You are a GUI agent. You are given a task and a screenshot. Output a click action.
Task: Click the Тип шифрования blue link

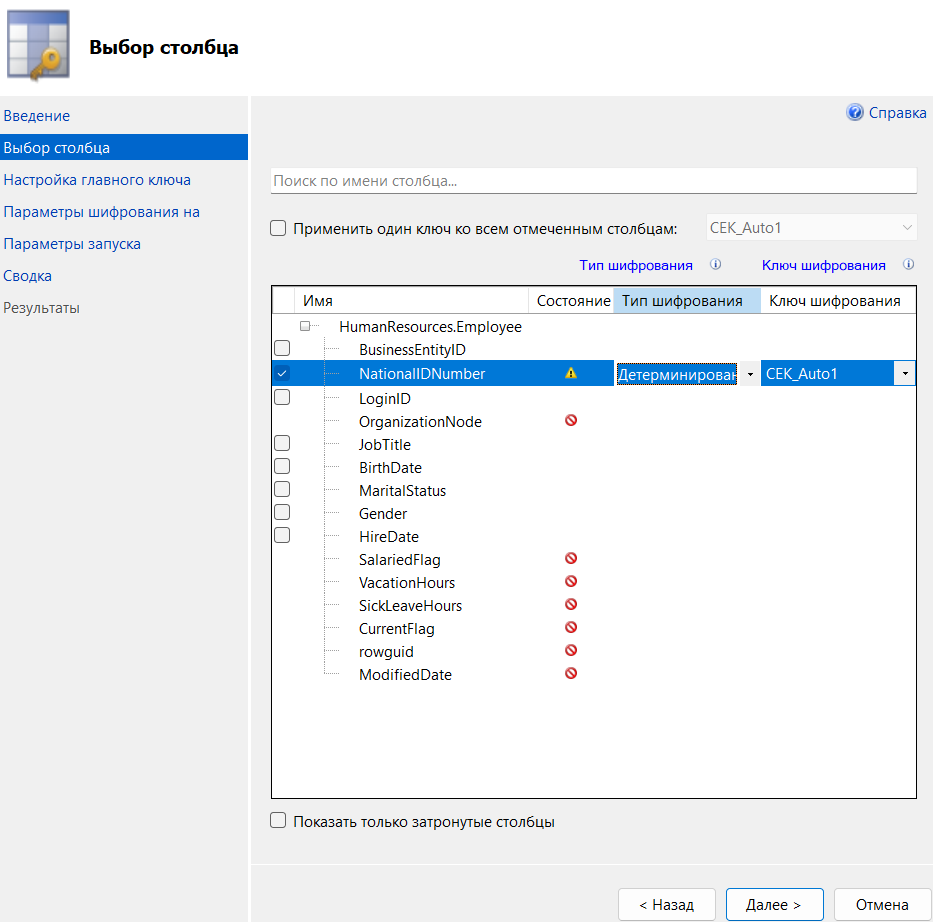636,265
